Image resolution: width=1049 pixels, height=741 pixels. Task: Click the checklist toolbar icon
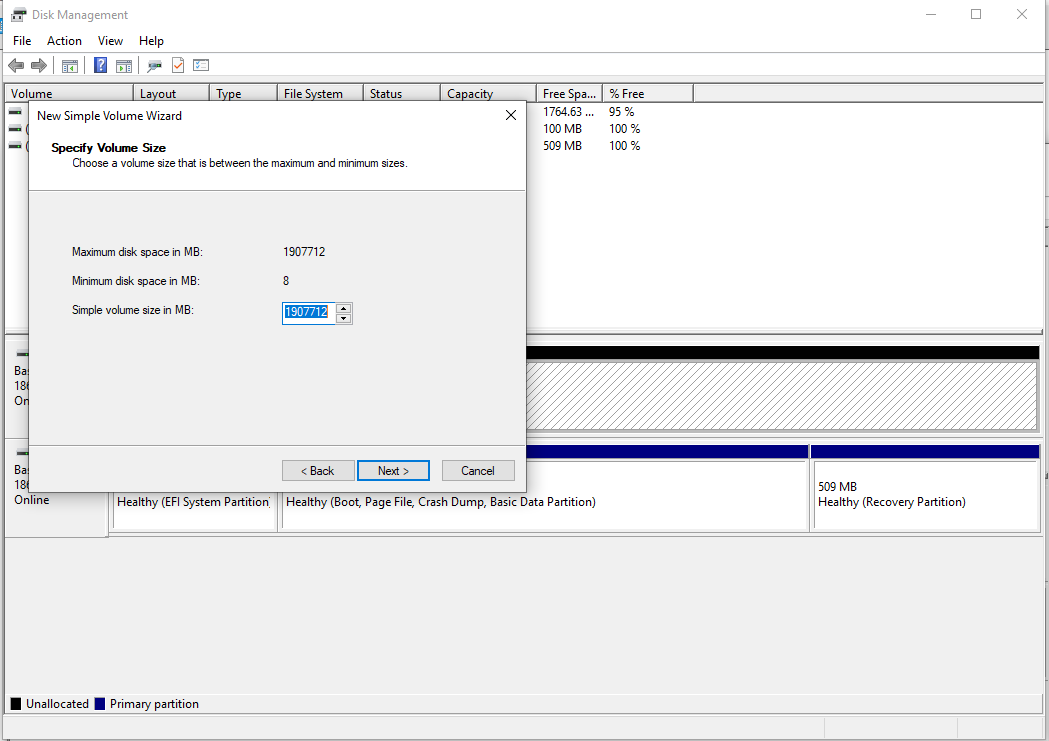click(x=200, y=64)
